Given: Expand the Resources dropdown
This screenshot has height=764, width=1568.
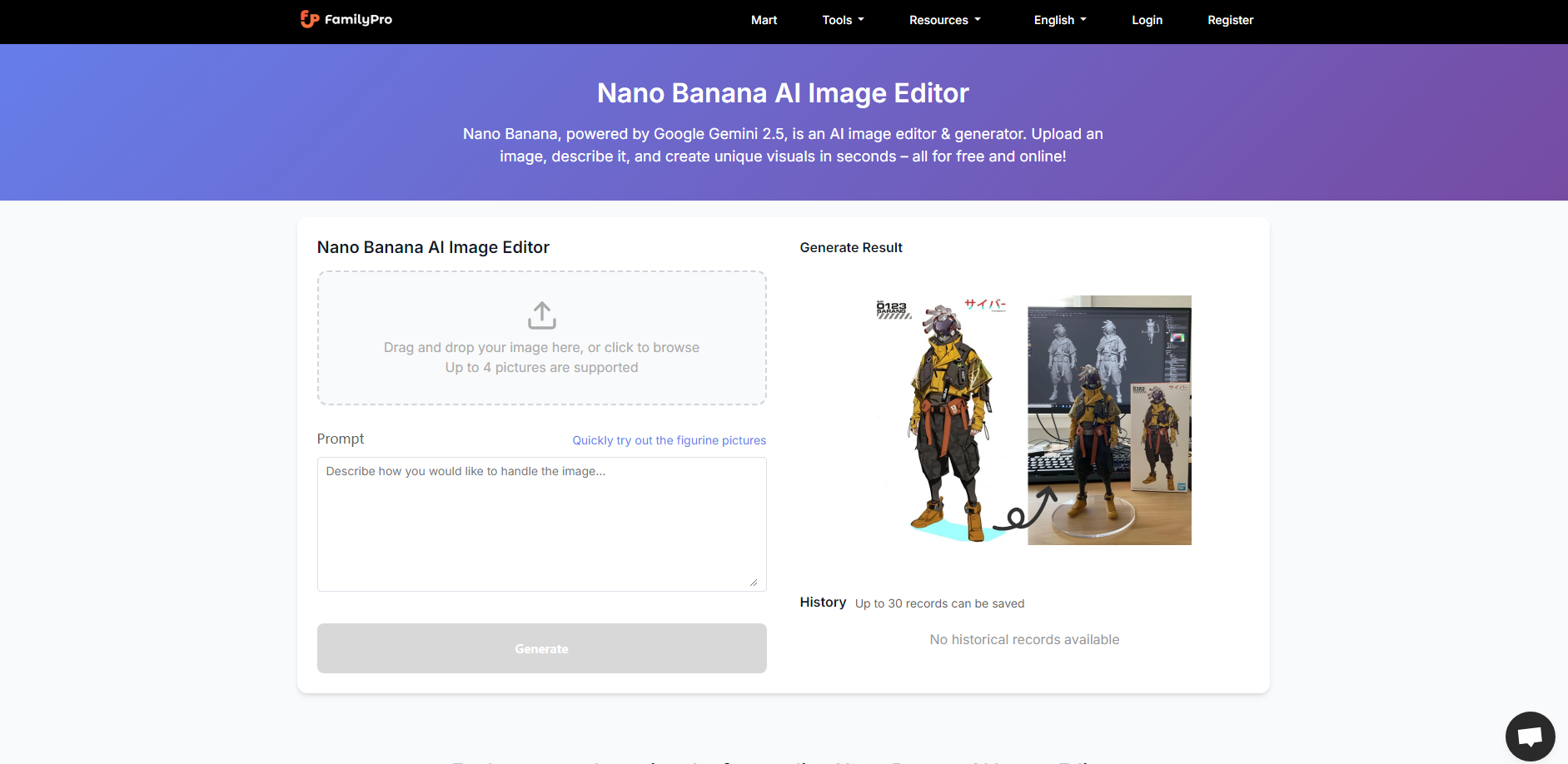Looking at the screenshot, I should pos(943,20).
